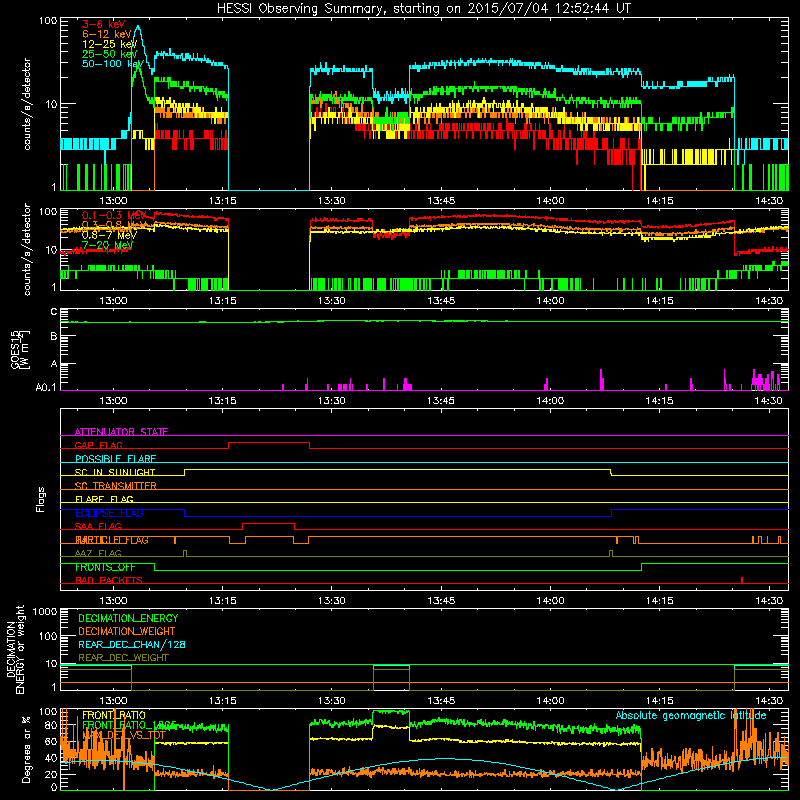This screenshot has width=800, height=800.
Task: Click the SAA_FLAG label
Action: coord(98,526)
